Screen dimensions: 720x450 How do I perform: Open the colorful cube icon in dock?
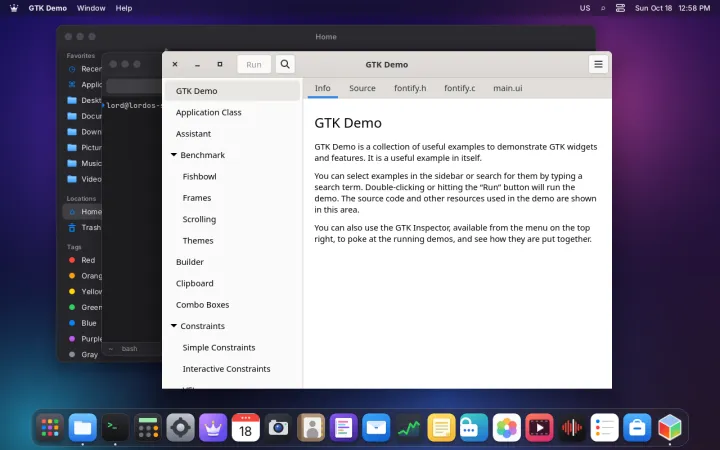669,428
